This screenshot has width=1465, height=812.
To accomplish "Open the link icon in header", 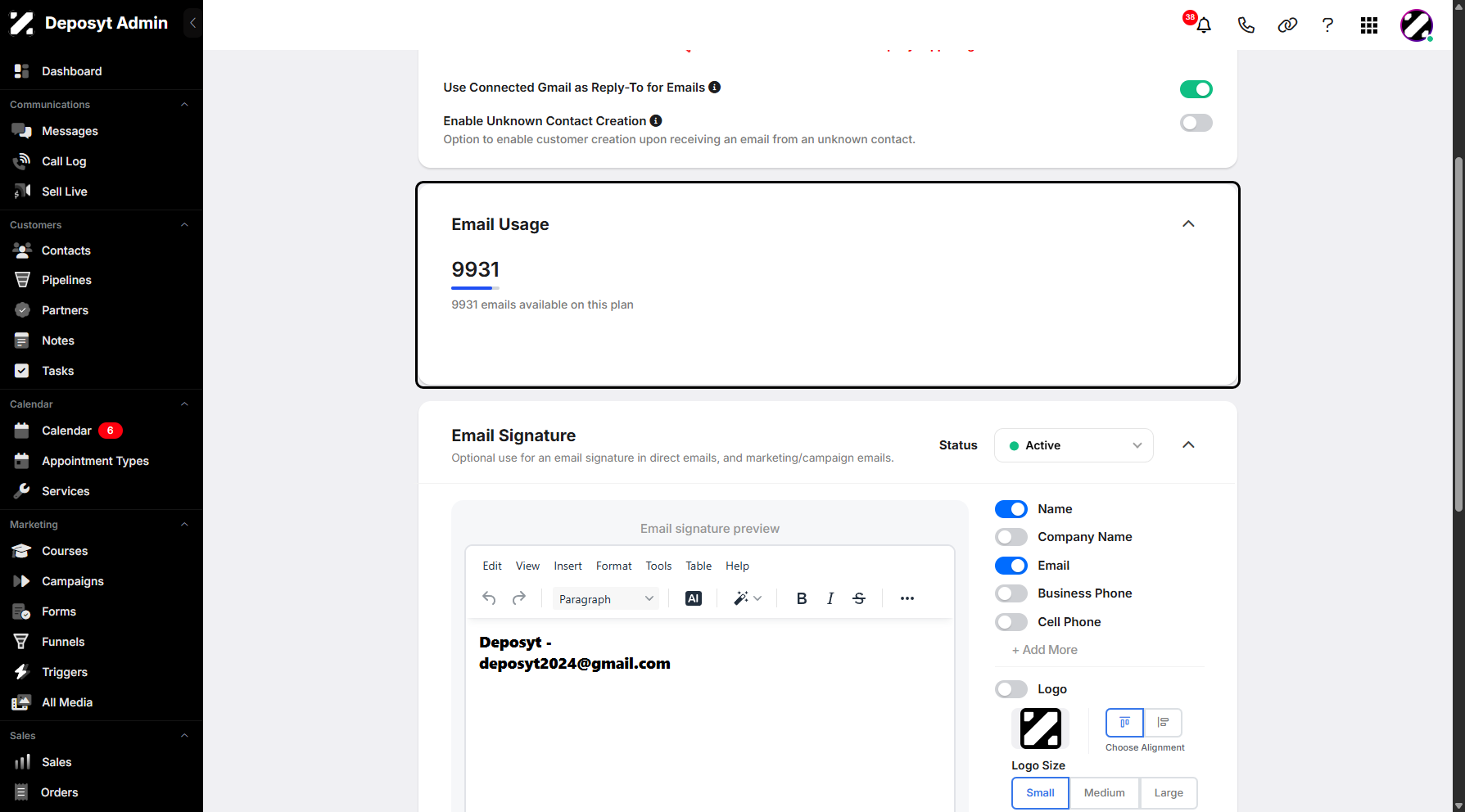I will pos(1287,25).
